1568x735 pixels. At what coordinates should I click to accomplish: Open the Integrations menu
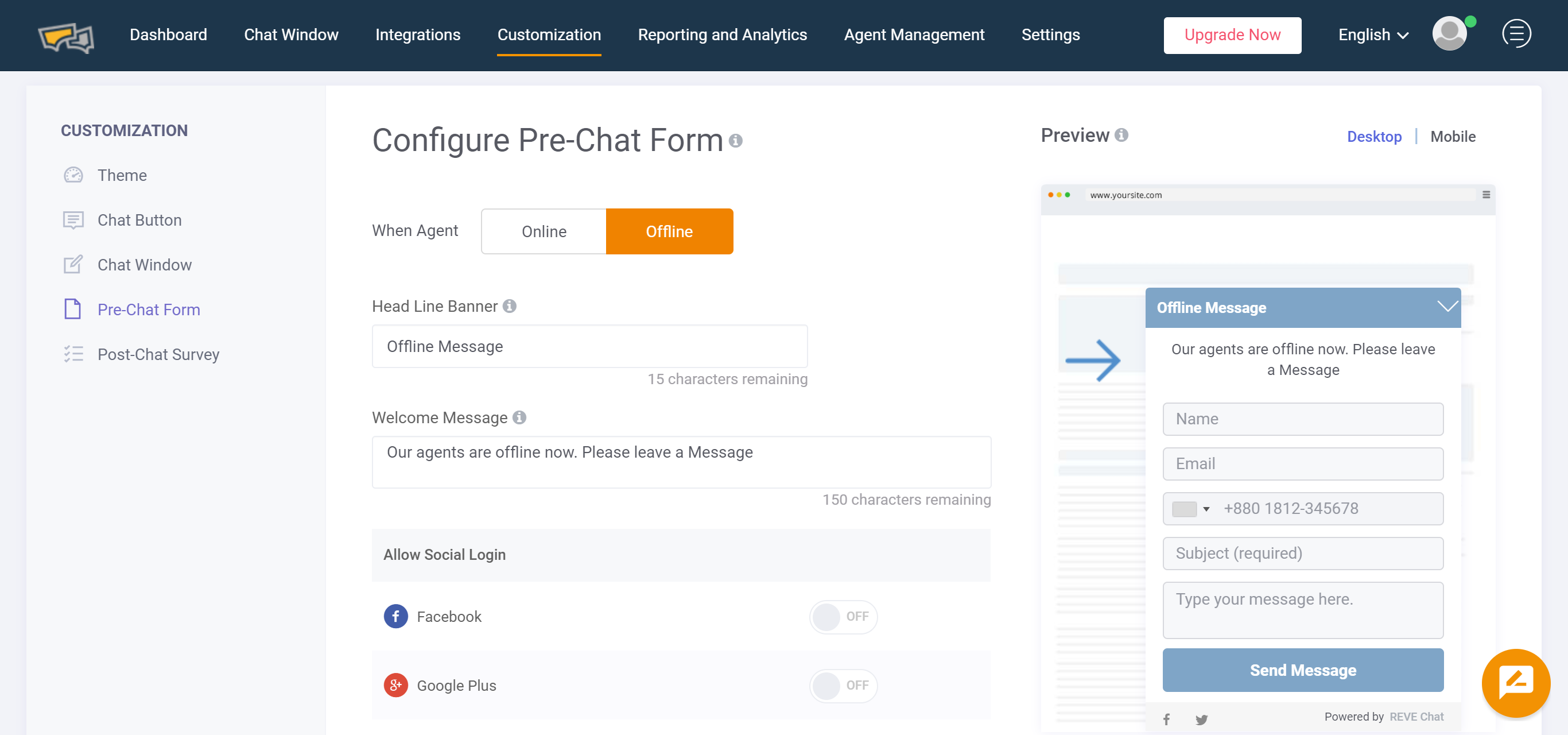click(418, 34)
